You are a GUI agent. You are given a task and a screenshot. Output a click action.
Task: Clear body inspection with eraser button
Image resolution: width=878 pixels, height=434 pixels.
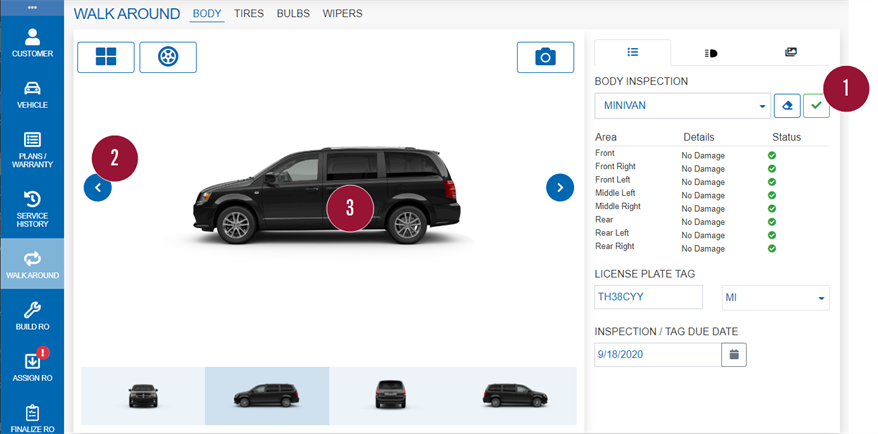787,106
